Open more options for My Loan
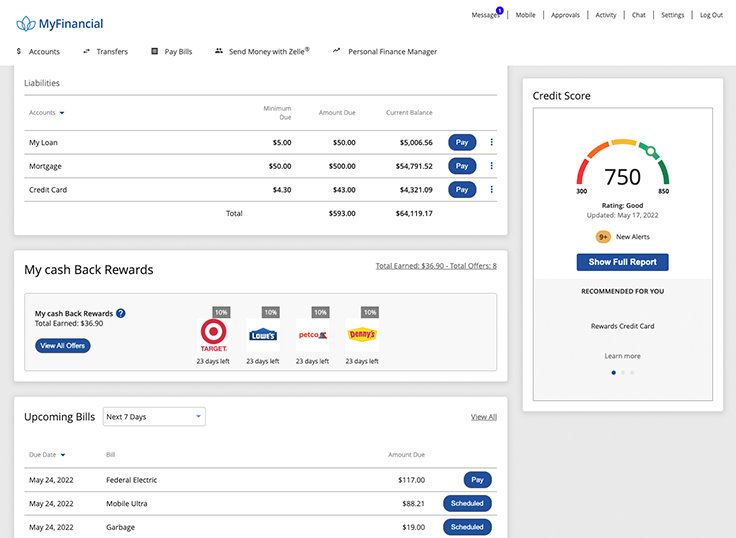This screenshot has width=736, height=538. (491, 142)
